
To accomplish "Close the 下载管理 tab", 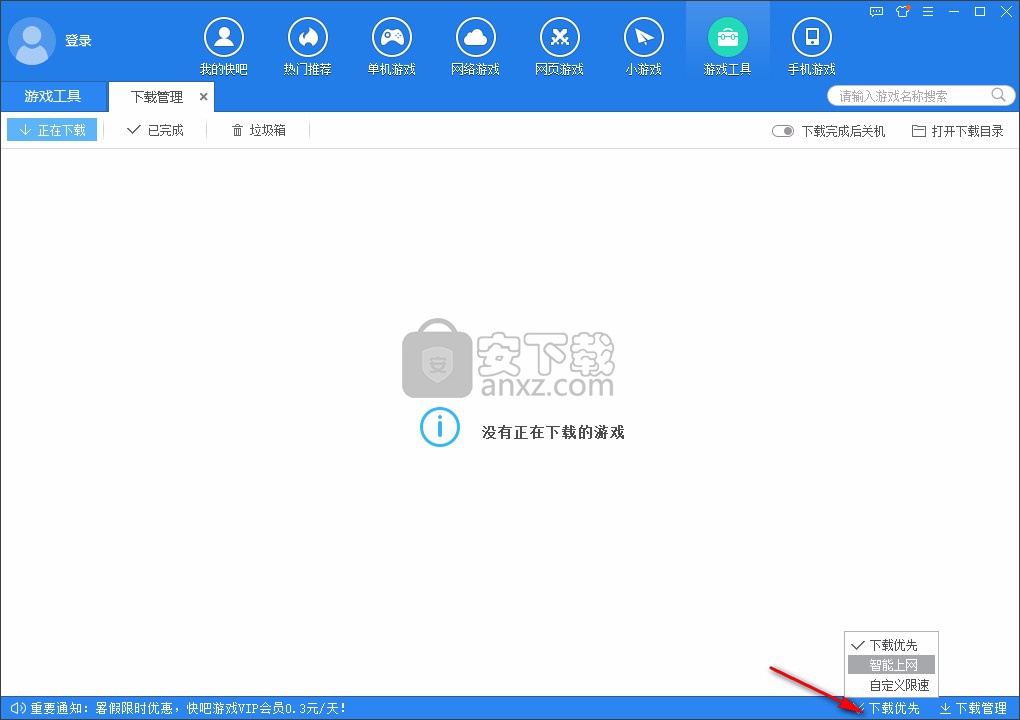I will pos(204,97).
